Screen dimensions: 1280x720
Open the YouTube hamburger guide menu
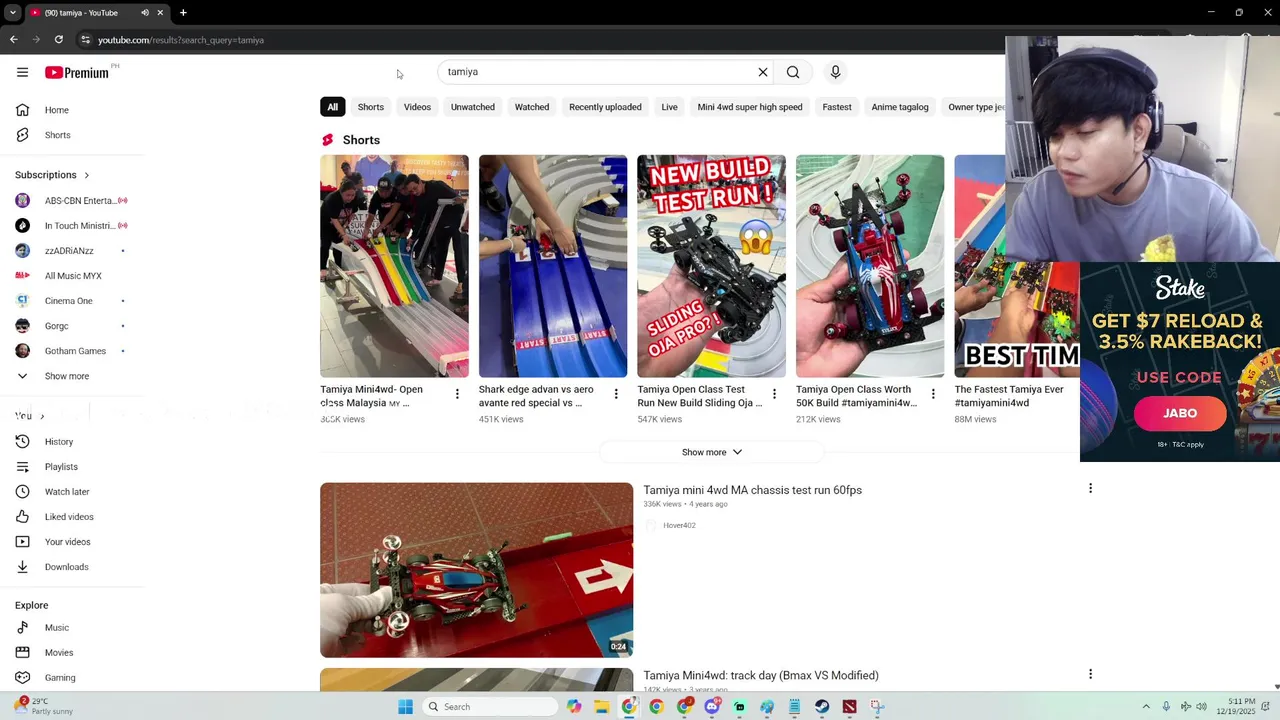(x=22, y=72)
